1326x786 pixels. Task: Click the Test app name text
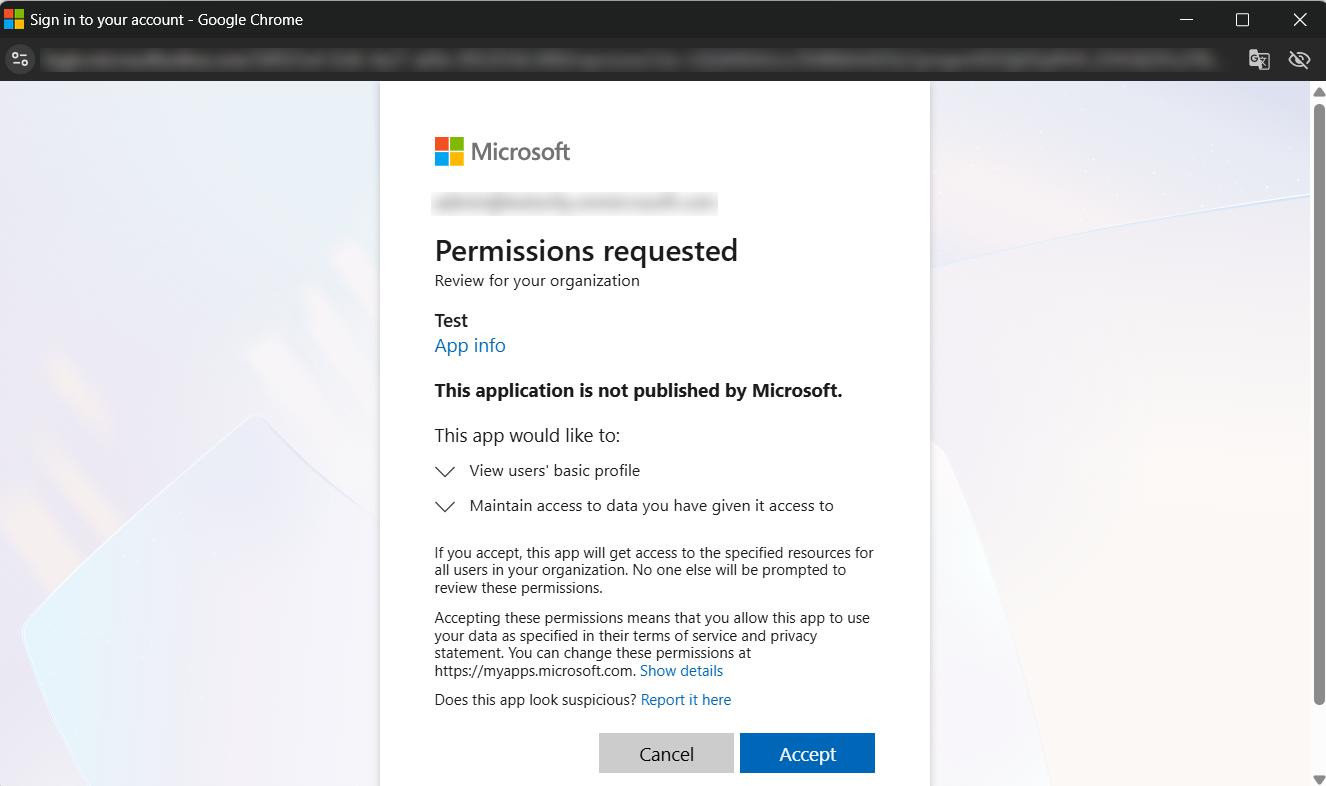click(451, 320)
